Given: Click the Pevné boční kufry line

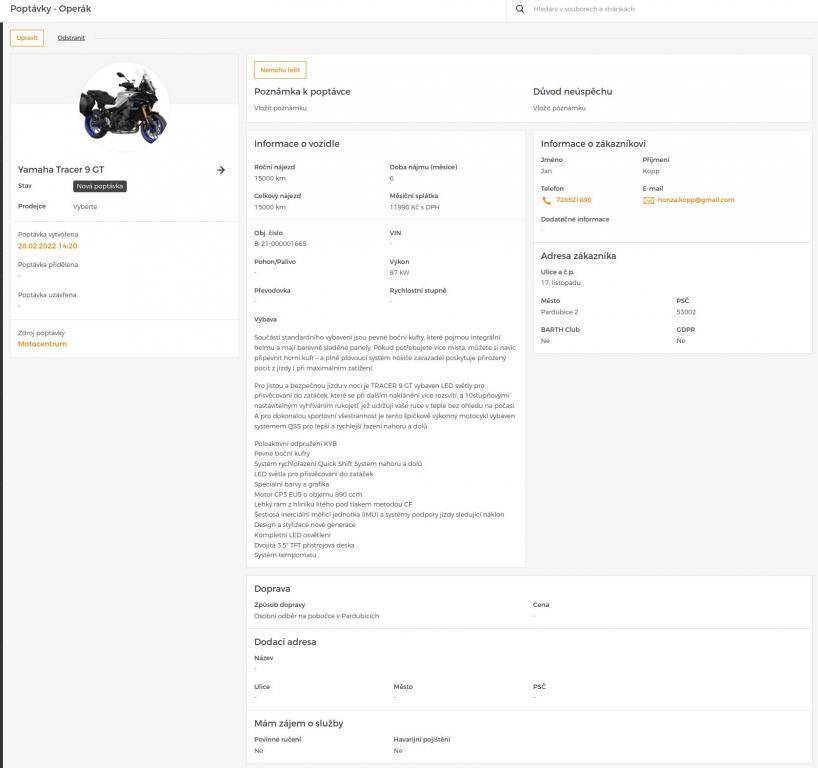Looking at the screenshot, I should (x=282, y=453).
